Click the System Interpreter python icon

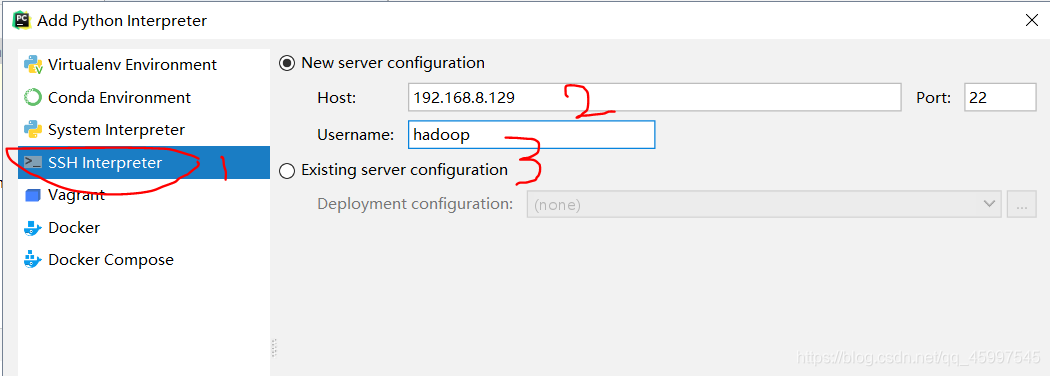click(33, 129)
